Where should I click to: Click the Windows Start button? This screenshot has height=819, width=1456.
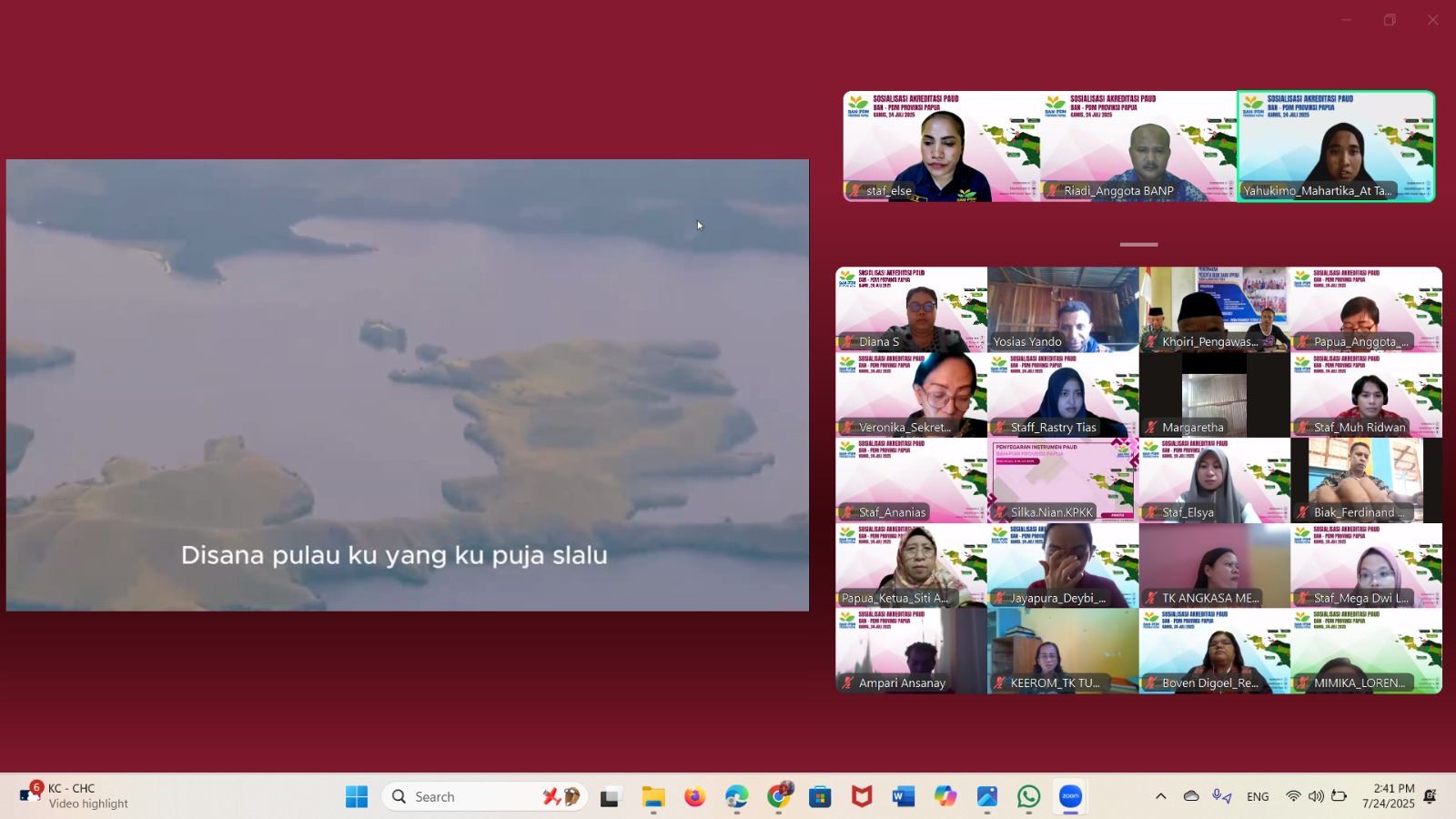[357, 797]
